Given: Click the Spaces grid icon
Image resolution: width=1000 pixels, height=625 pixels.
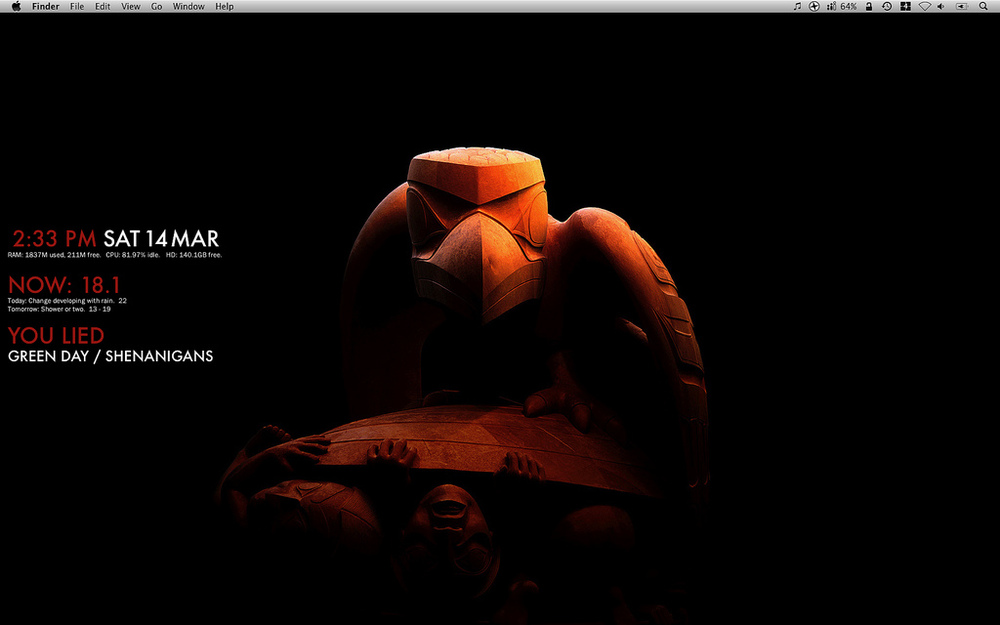Looking at the screenshot, I should coord(905,6).
